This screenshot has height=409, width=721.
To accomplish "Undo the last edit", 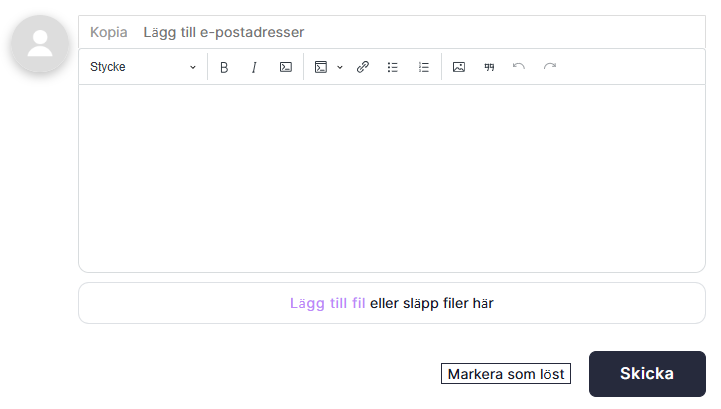I will pos(519,67).
